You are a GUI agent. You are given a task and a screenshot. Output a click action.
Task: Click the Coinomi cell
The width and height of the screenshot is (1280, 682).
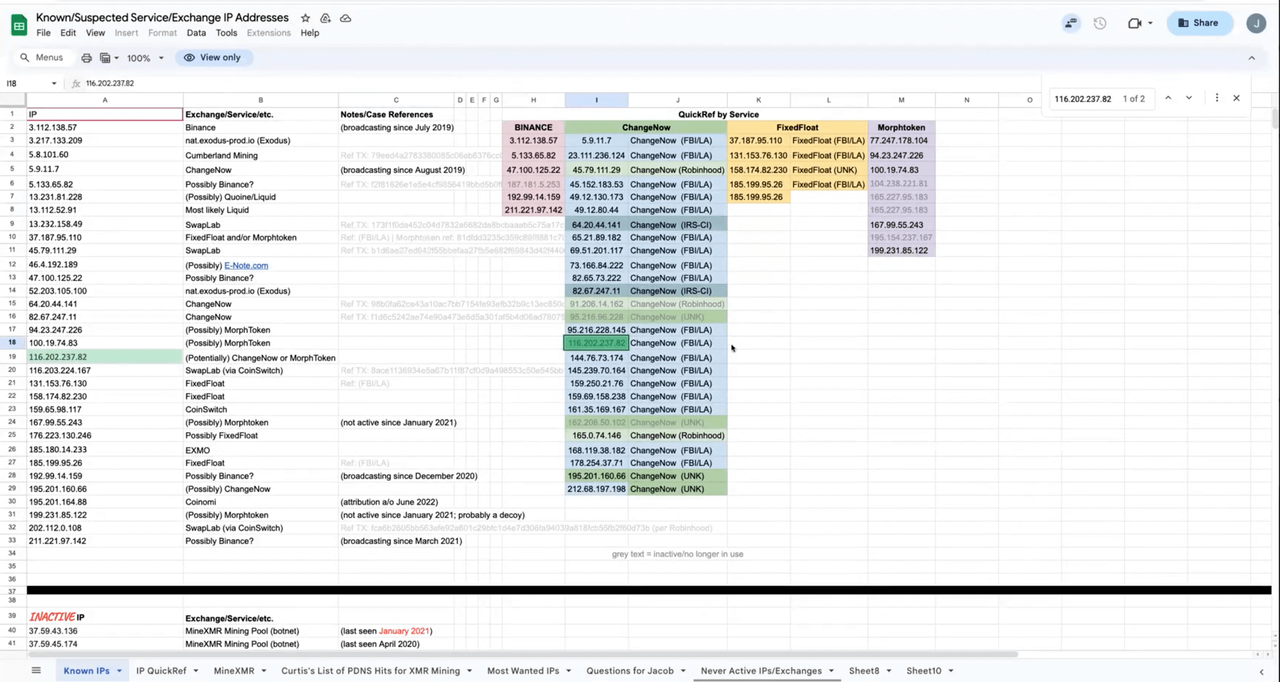coord(260,502)
